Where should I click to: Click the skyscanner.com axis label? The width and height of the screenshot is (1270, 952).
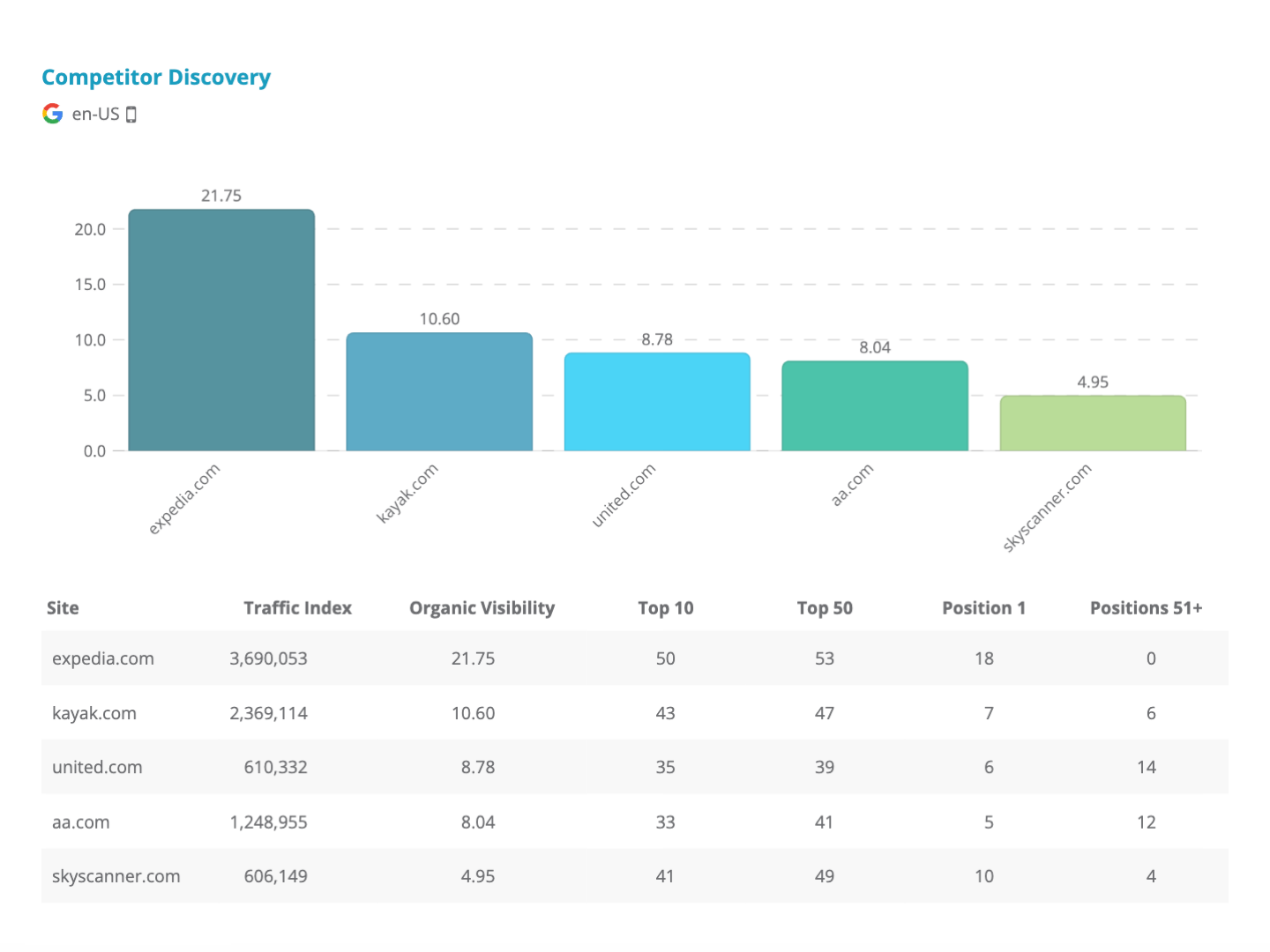[1047, 508]
